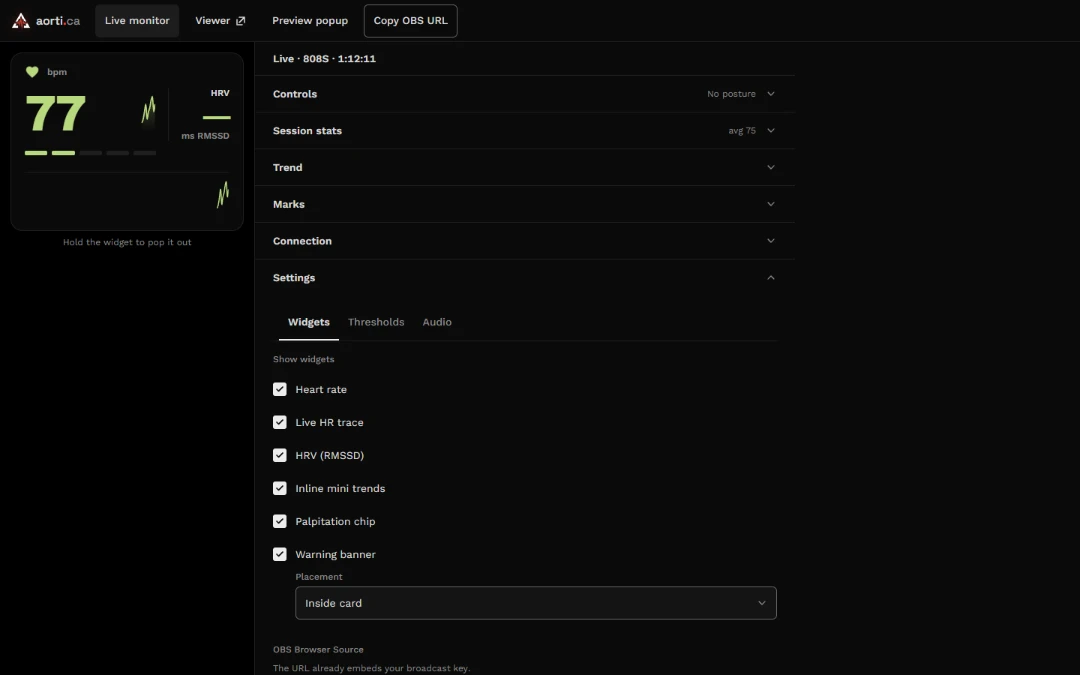Viewport: 1080px width, 675px height.
Task: Open the Live monitor tab
Action: (x=137, y=21)
